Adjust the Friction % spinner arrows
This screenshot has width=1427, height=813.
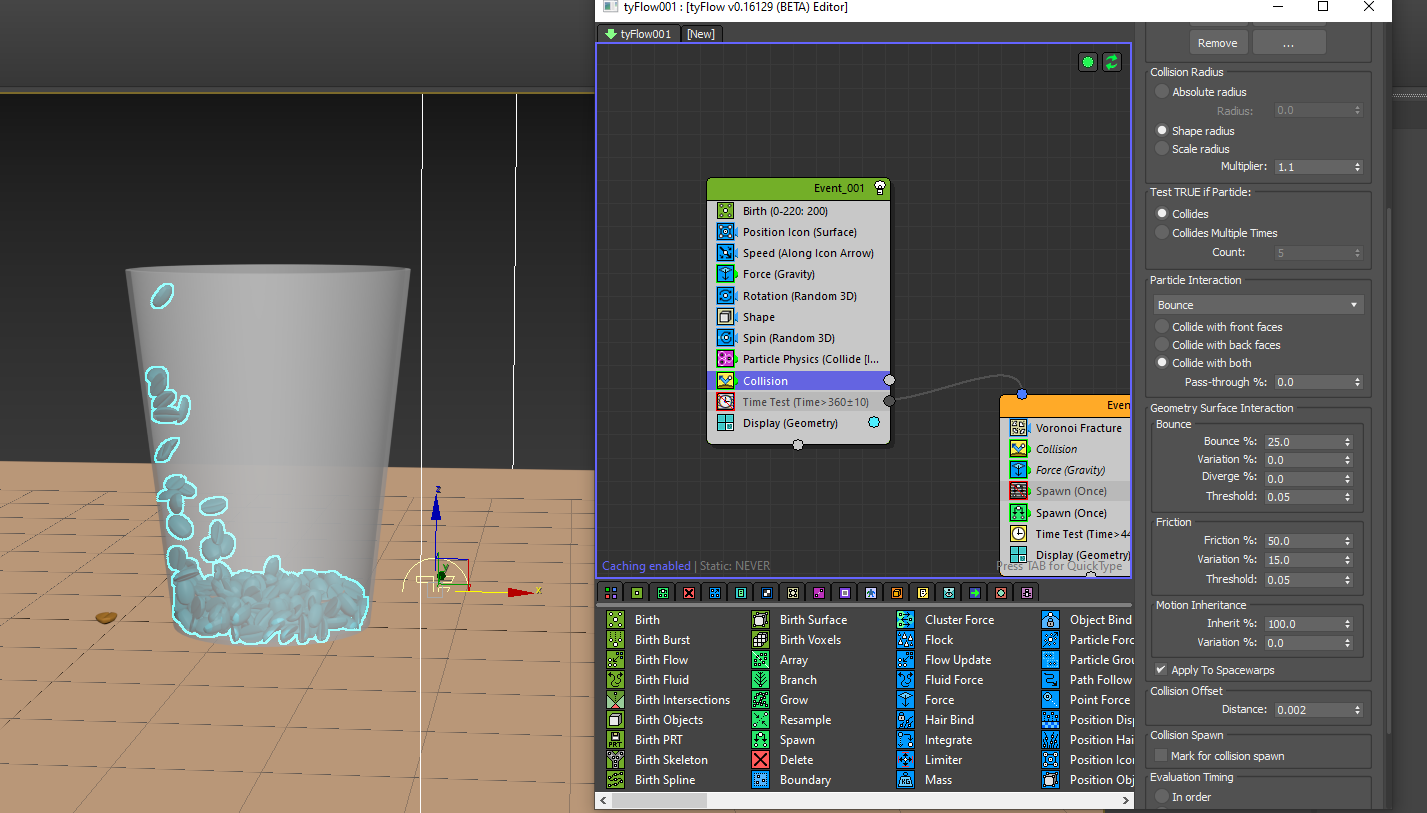[x=1348, y=541]
